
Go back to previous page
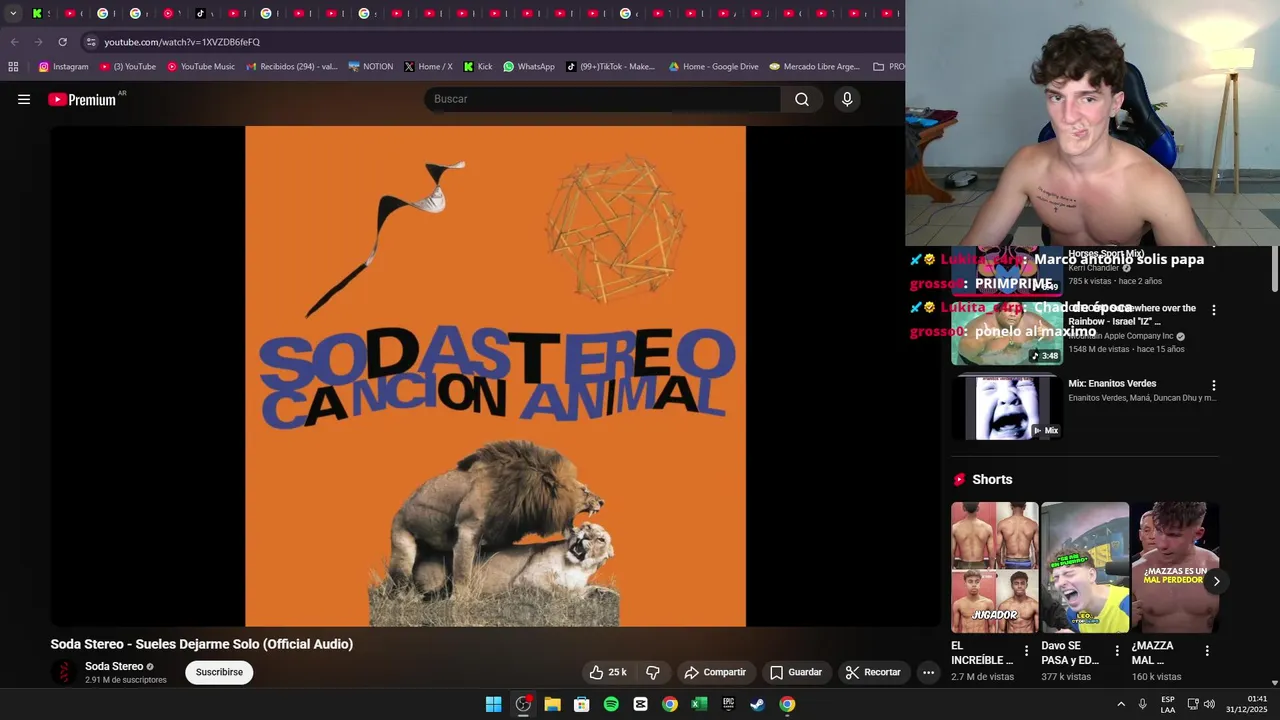(14, 42)
